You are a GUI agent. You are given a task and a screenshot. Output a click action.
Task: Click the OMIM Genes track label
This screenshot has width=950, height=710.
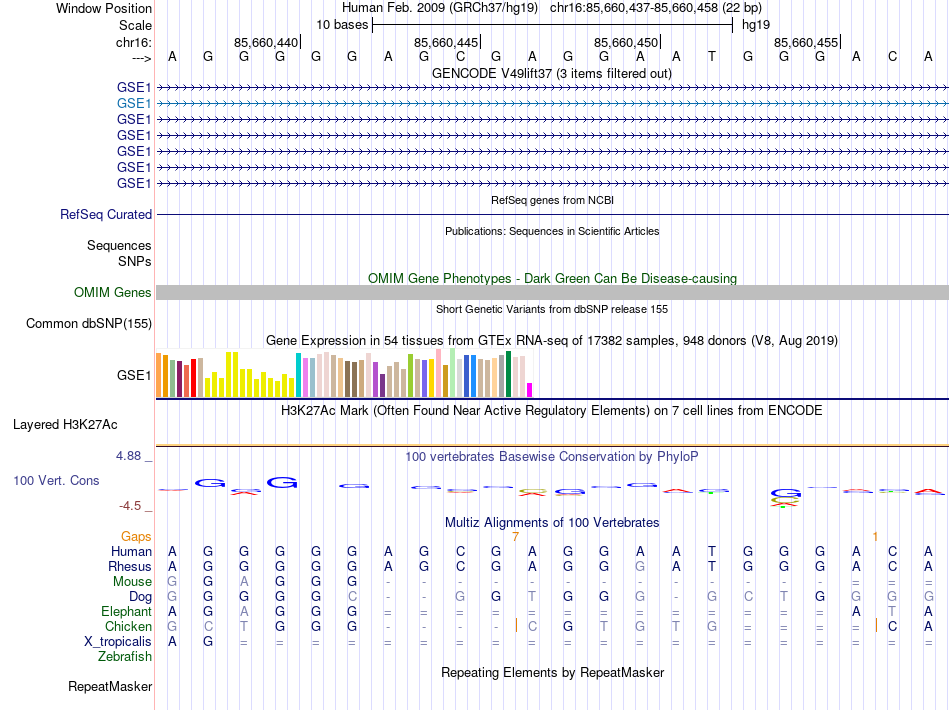click(113, 293)
